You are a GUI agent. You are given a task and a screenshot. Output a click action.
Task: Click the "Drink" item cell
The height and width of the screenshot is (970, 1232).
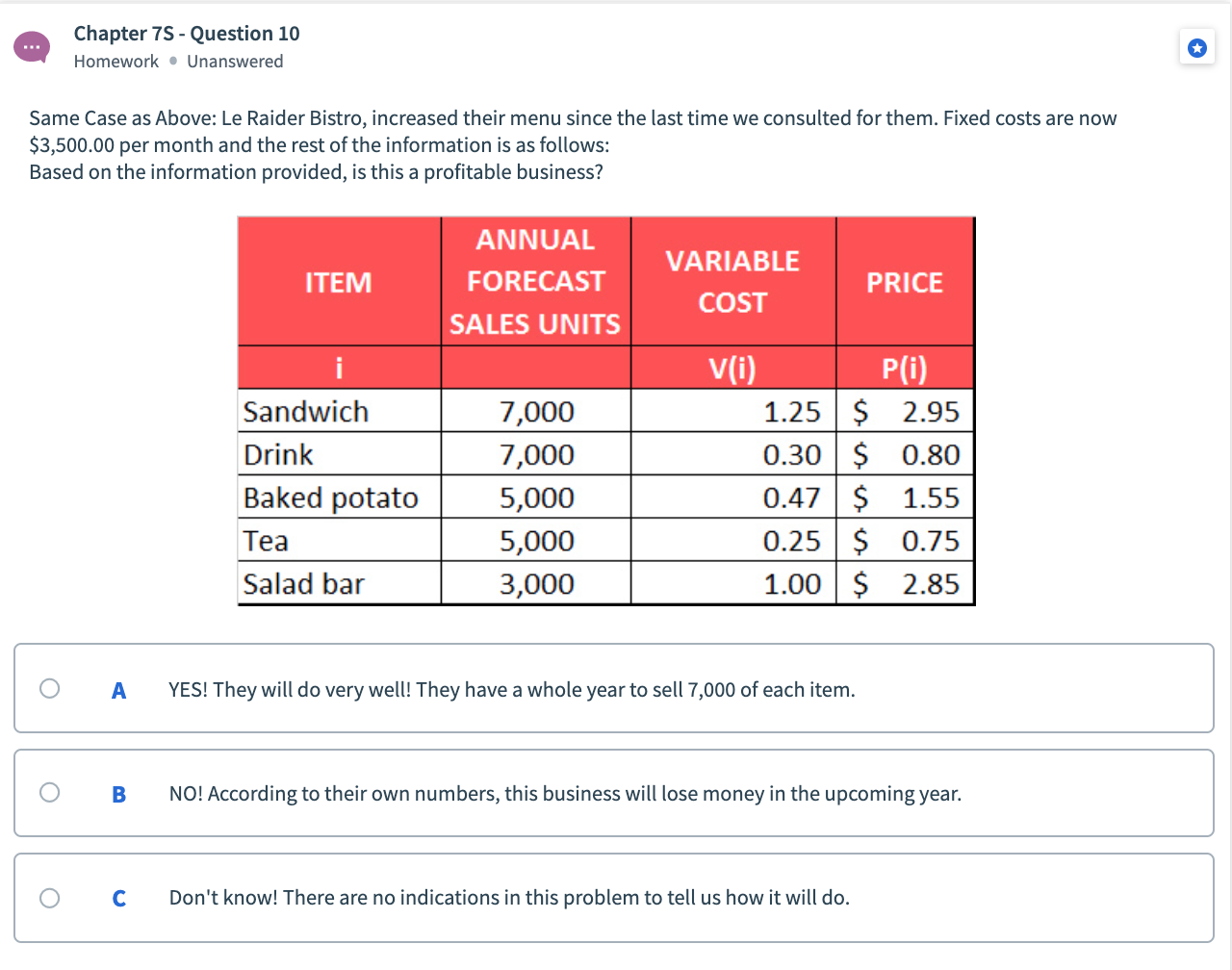coord(340,454)
